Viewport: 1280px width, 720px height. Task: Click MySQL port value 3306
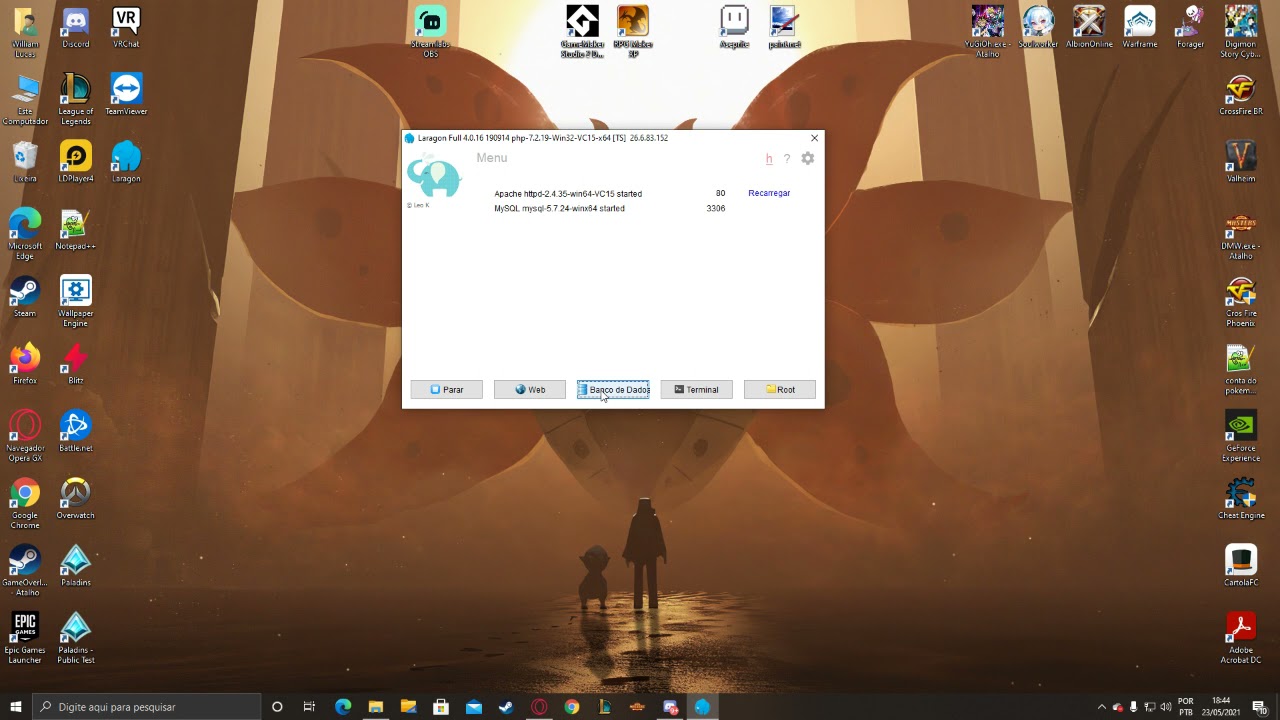pos(716,208)
